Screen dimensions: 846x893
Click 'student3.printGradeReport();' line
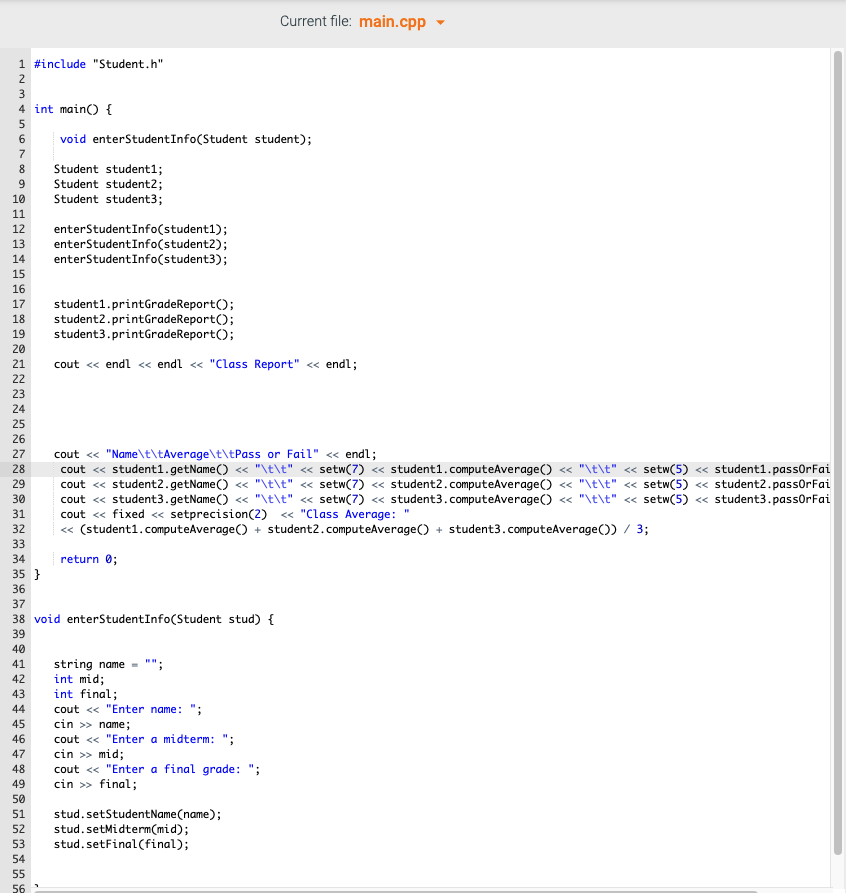pos(144,334)
